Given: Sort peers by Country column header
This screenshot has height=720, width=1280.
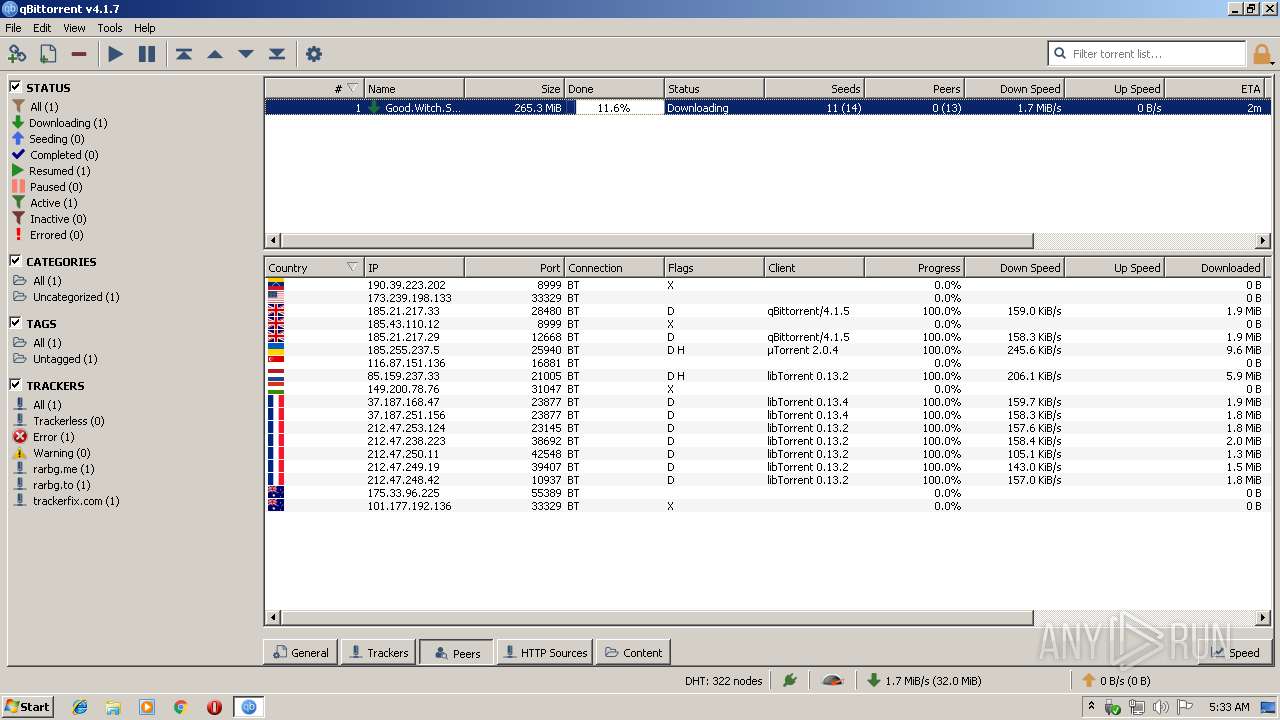Looking at the screenshot, I should coord(314,267).
